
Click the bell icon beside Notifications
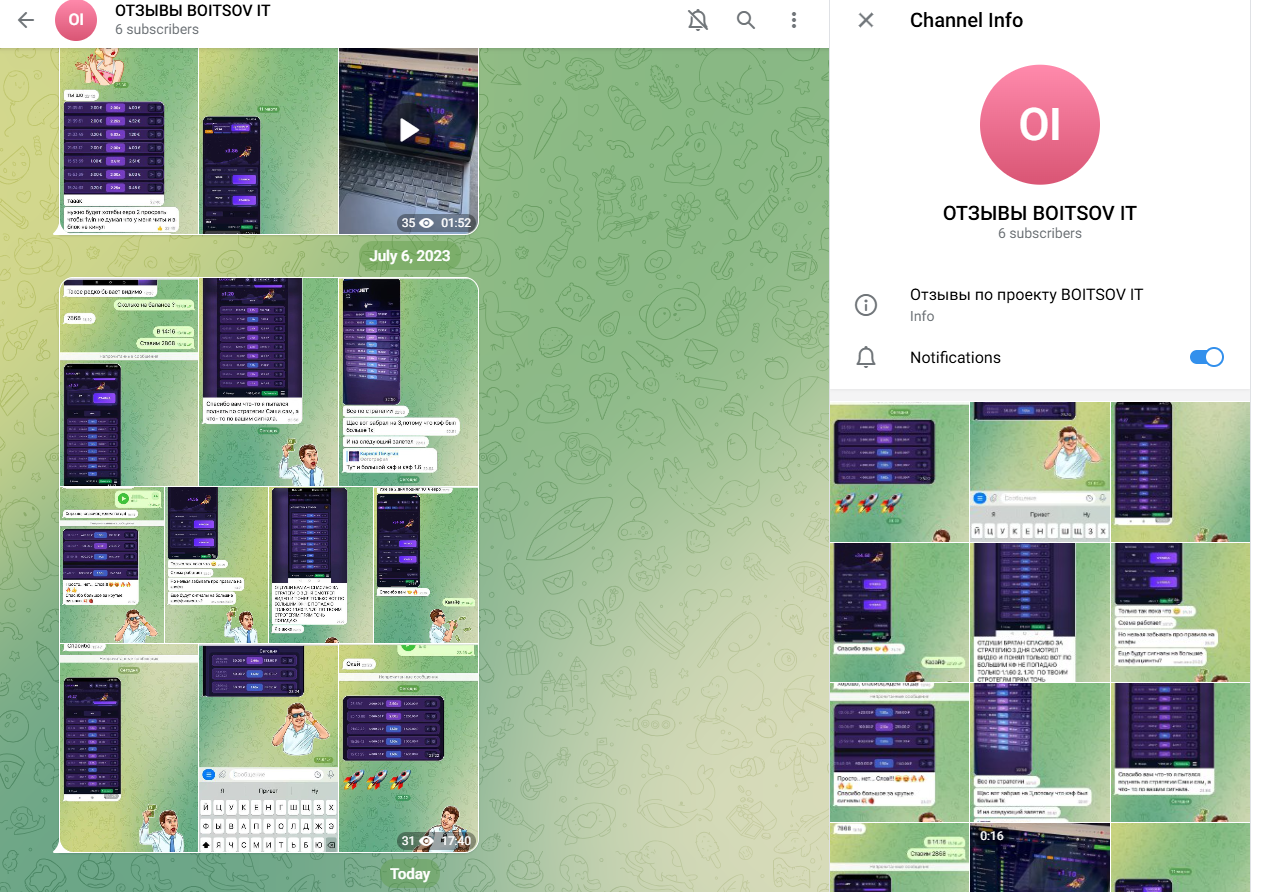(866, 357)
